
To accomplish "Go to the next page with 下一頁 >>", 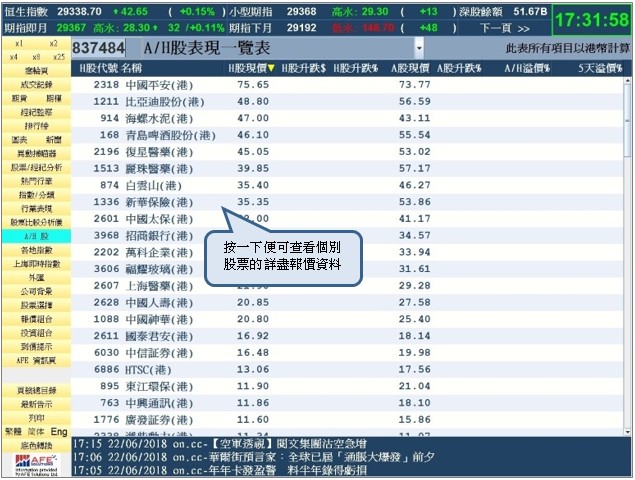I will click(505, 28).
